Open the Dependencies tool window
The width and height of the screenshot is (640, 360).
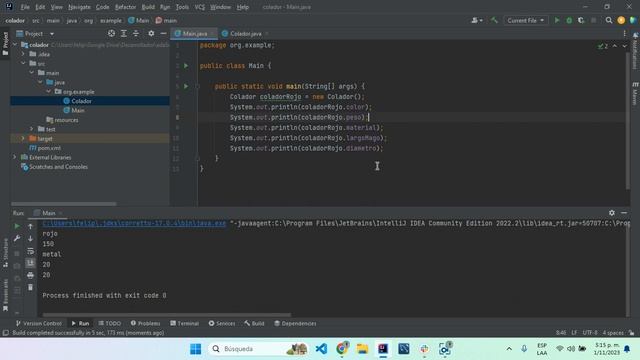click(295, 323)
